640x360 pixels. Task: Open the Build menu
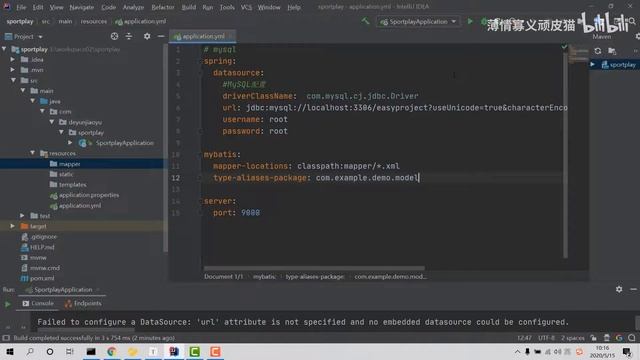tap(189, 7)
